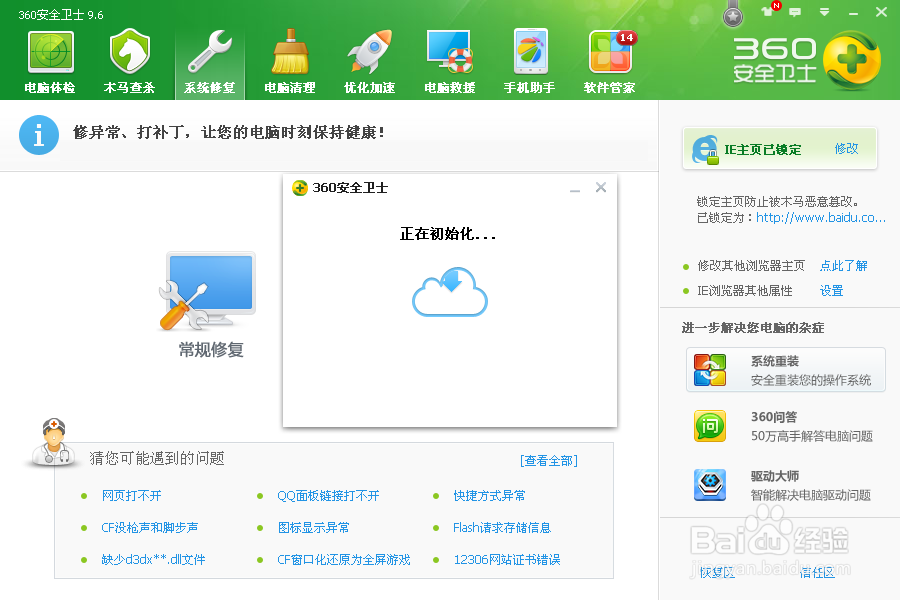900x600 pixels.
Task: Click 进一步解决您电脑的杂症 heading
Action: [x=752, y=328]
